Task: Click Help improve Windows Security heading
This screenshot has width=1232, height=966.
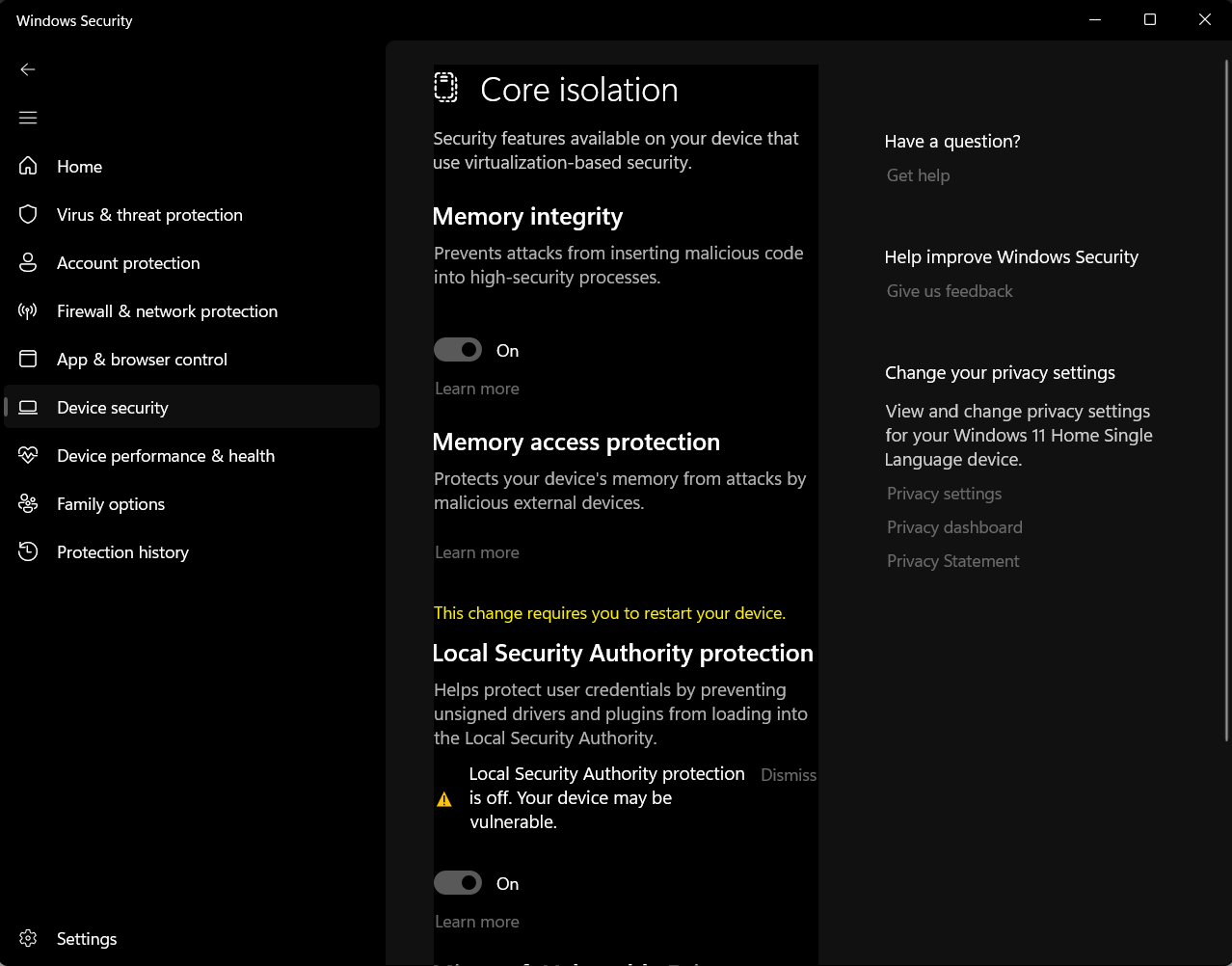Action: pyautogui.click(x=1011, y=257)
